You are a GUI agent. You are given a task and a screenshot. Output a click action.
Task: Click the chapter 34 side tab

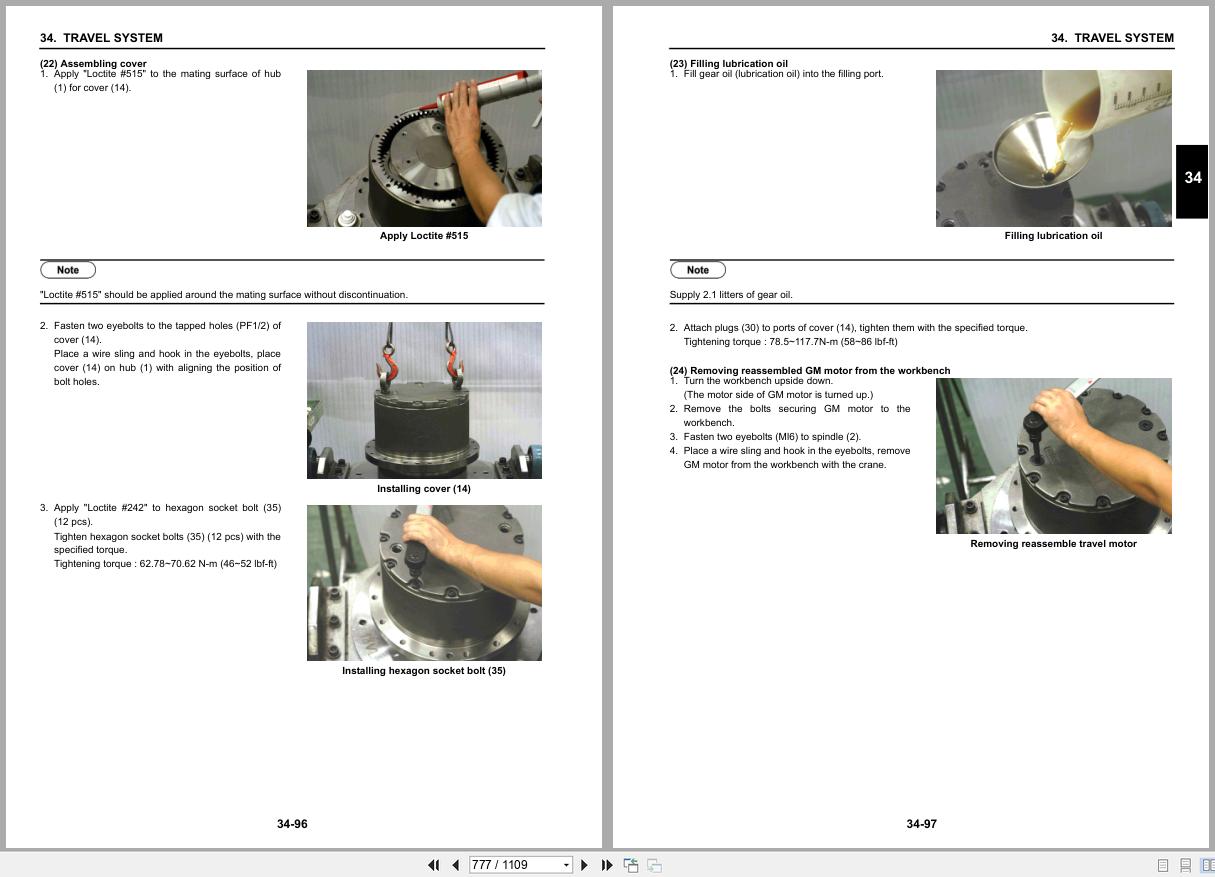click(x=1192, y=181)
